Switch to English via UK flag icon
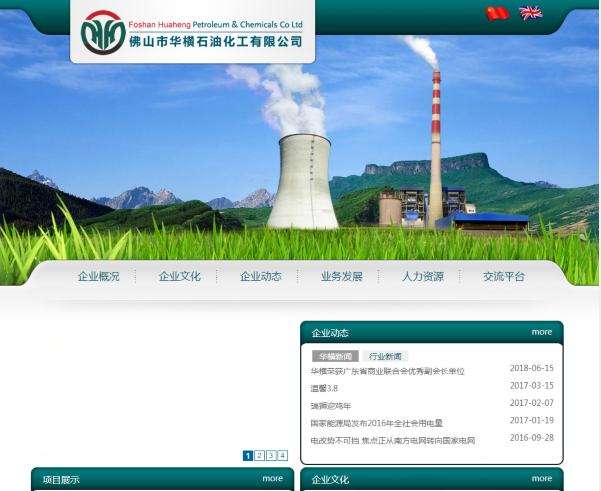Viewport: 601px width, 491px height. coord(530,13)
